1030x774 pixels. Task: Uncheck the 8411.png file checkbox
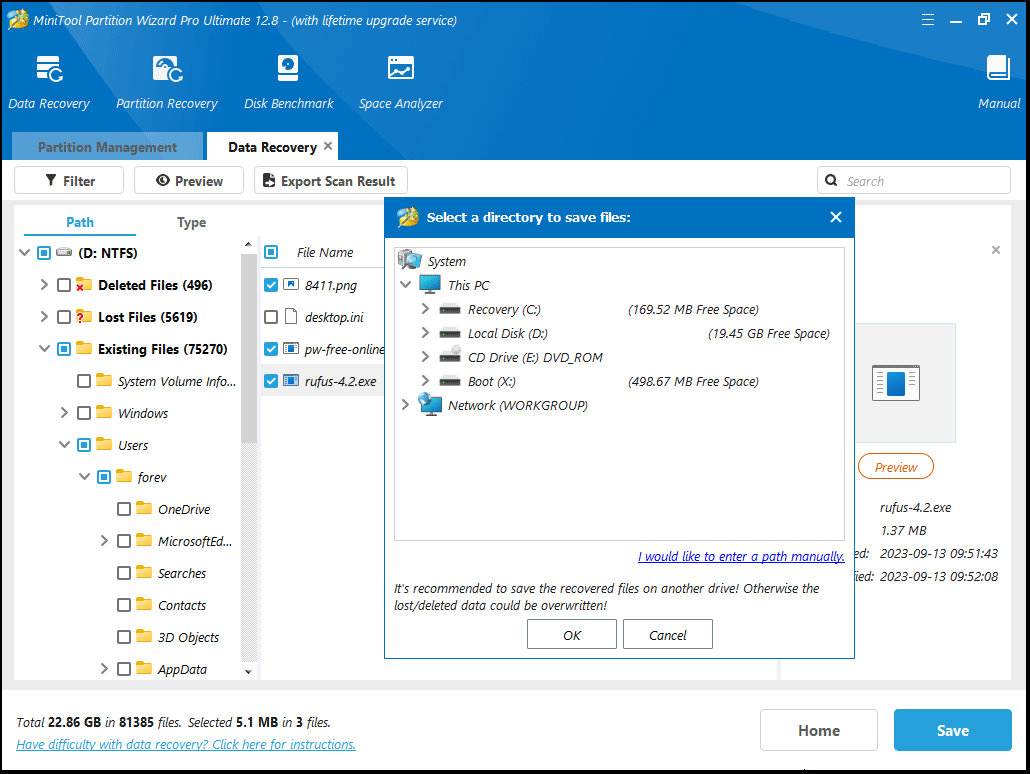point(271,285)
